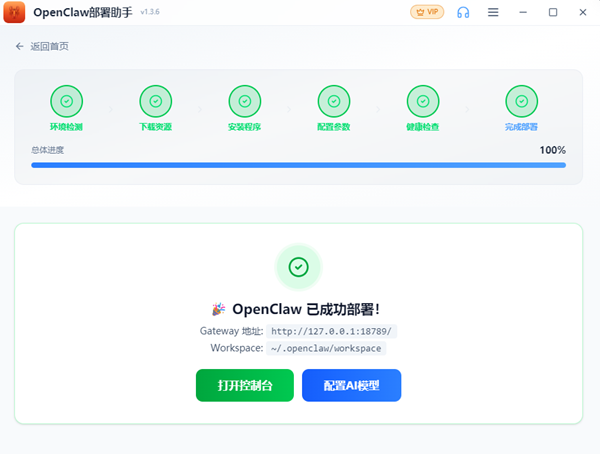Click the OpenClaw 已成功部署 heading
The image size is (600, 454).
click(306, 309)
